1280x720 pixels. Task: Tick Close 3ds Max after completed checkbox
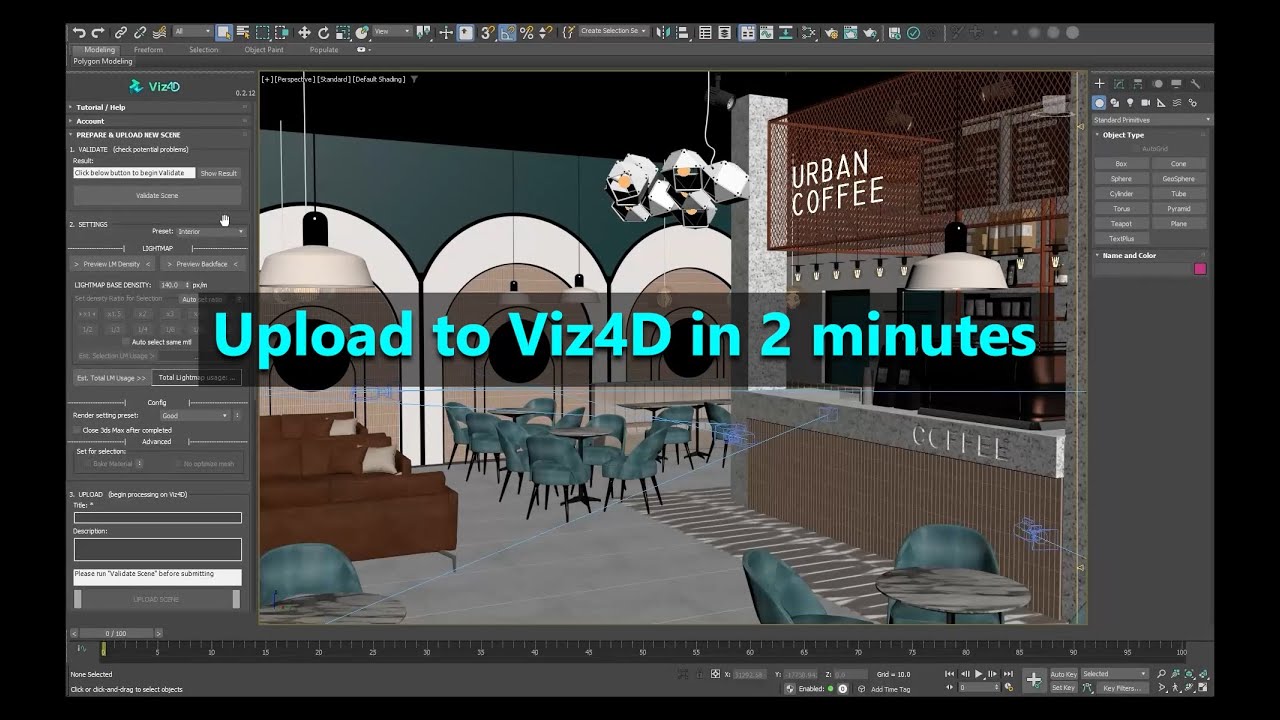(77, 430)
